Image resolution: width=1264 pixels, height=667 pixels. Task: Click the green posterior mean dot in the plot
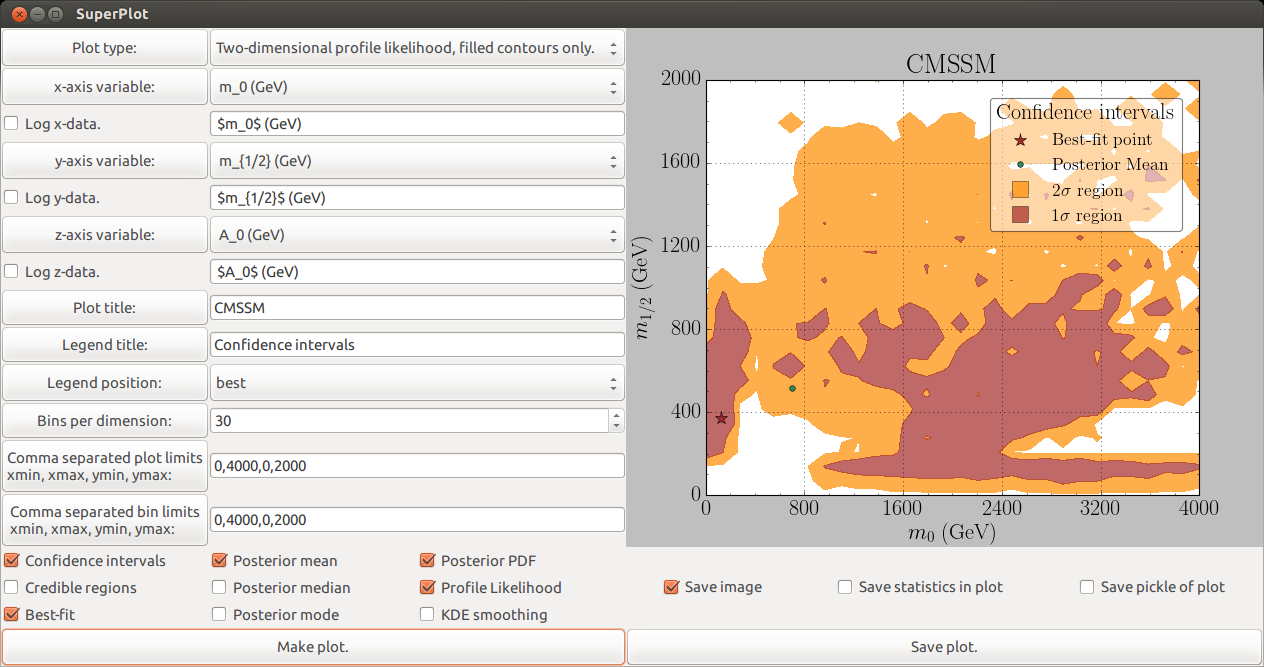pyautogui.click(x=792, y=388)
